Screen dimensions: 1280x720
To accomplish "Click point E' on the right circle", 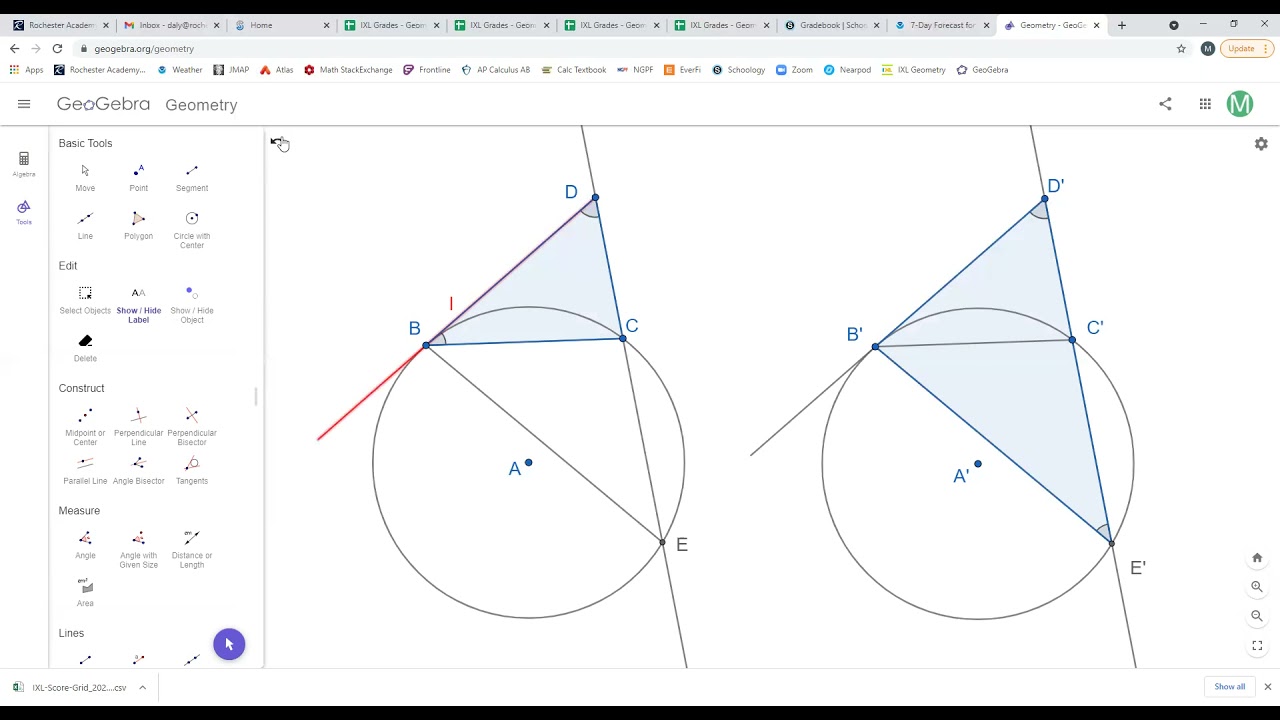I will click(1111, 543).
